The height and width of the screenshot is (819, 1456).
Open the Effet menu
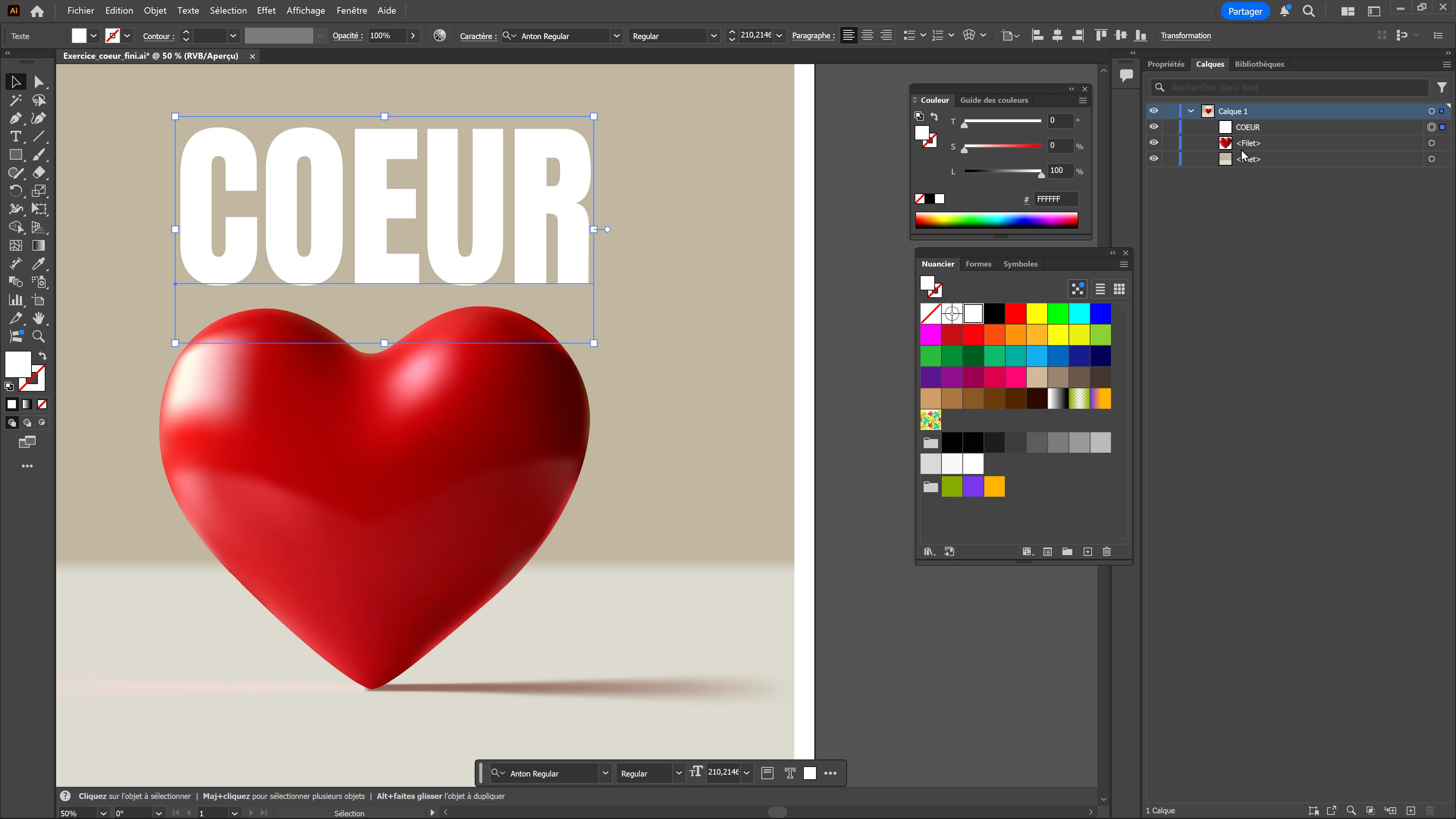click(x=266, y=11)
